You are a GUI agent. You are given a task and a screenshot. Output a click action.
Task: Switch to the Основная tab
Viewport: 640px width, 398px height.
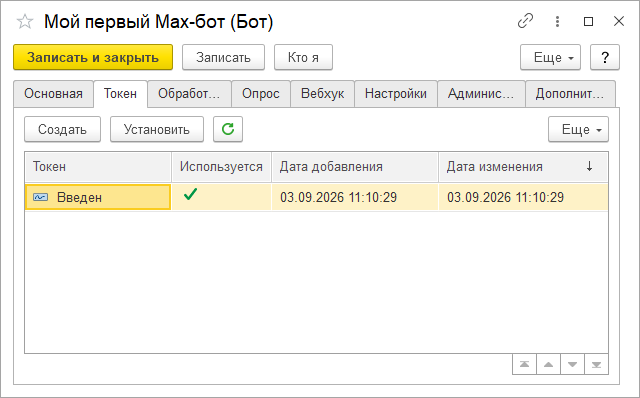click(53, 94)
